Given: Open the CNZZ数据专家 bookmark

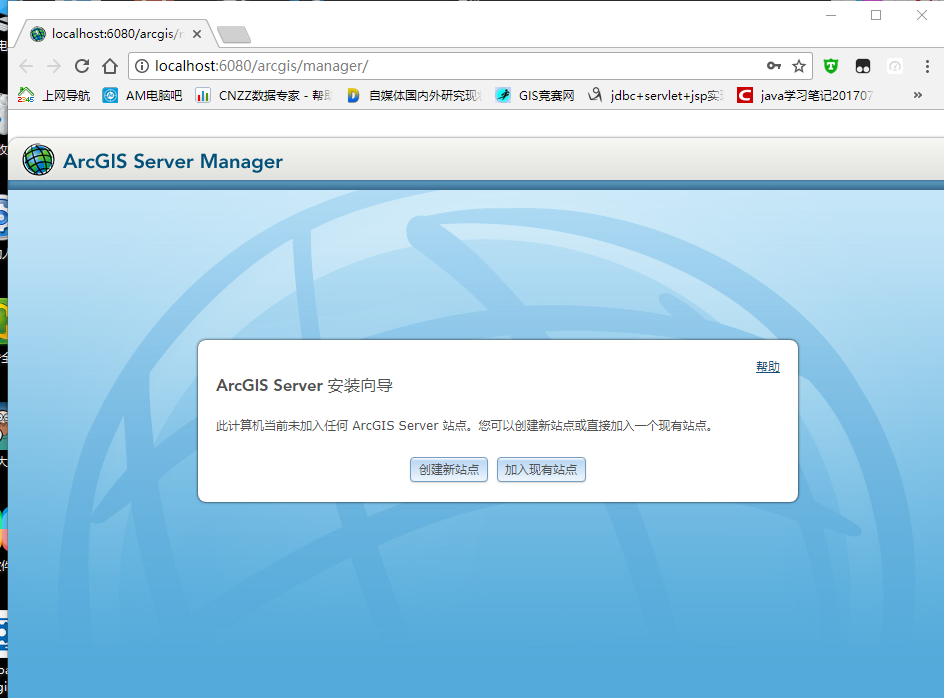Looking at the screenshot, I should 264,95.
